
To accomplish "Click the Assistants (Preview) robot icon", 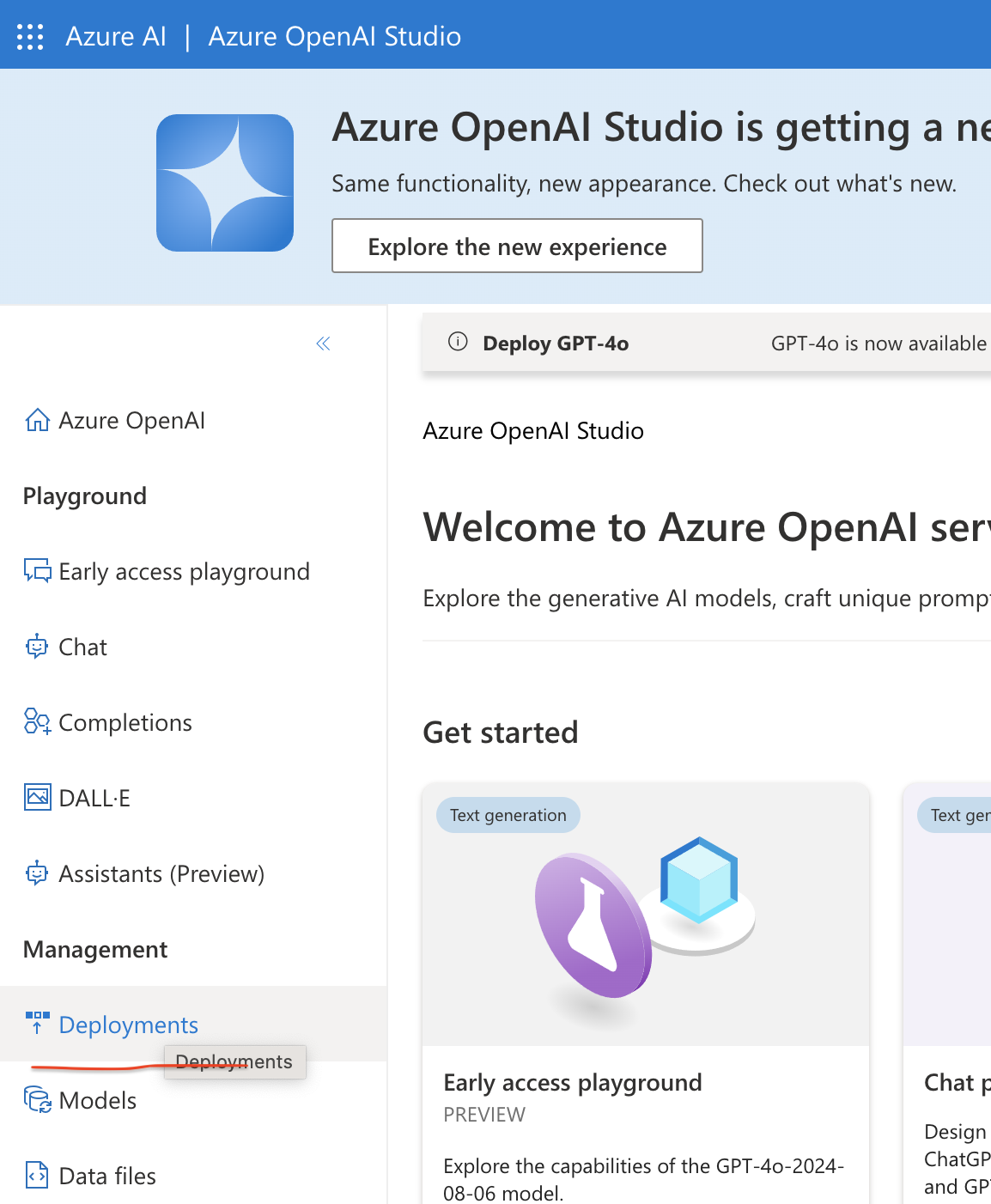I will (x=37, y=873).
